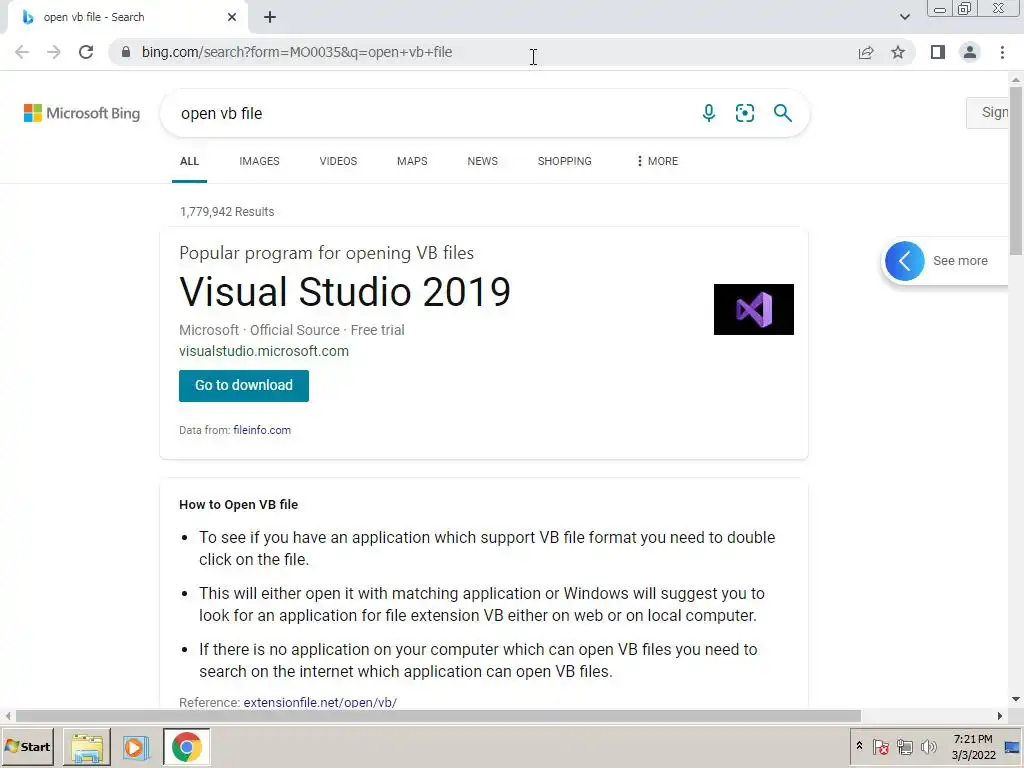The image size is (1024, 768).
Task: Expand the tab search dropdown arrow
Action: [x=904, y=17]
